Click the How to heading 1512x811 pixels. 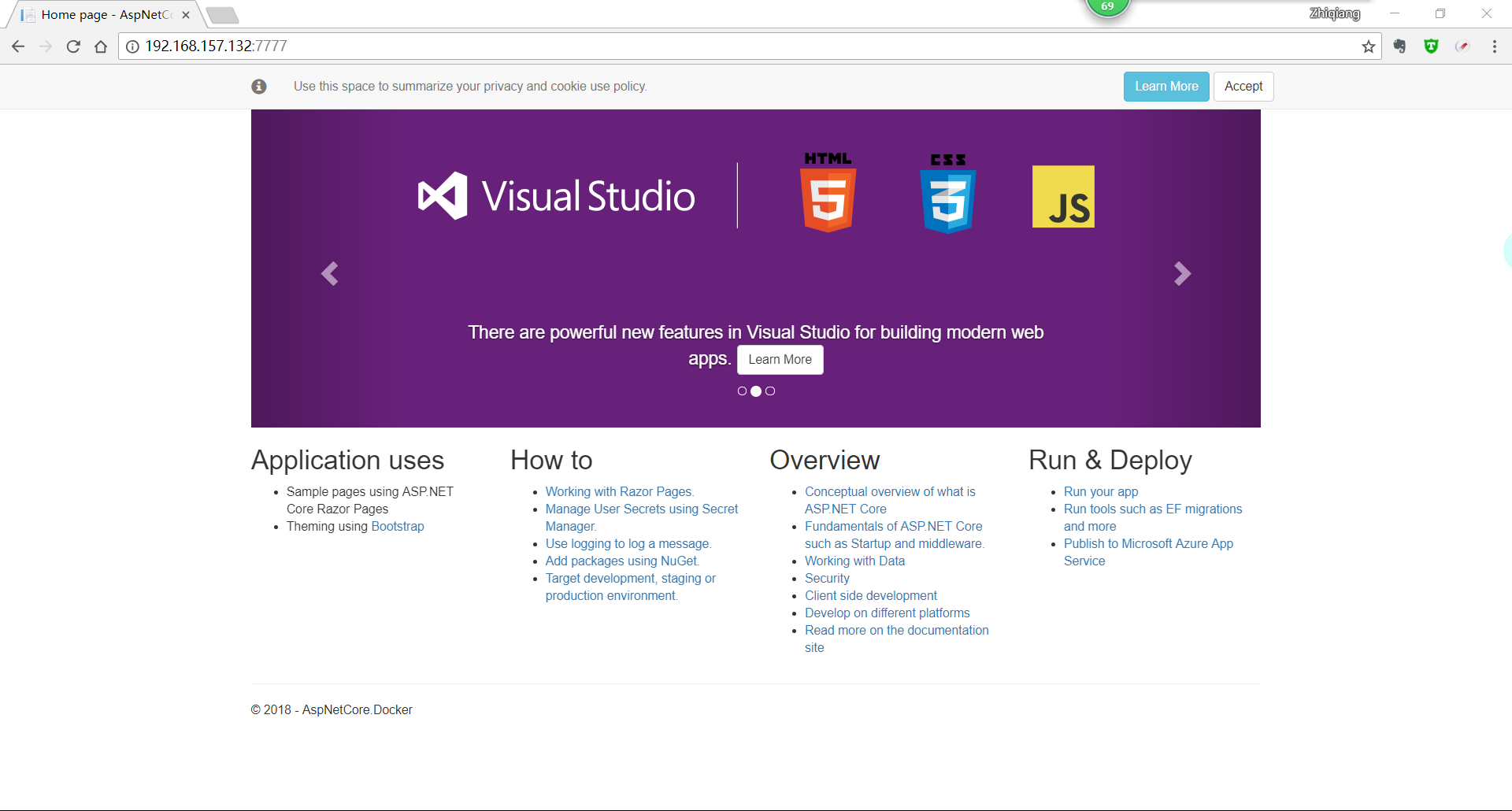pyautogui.click(x=551, y=461)
